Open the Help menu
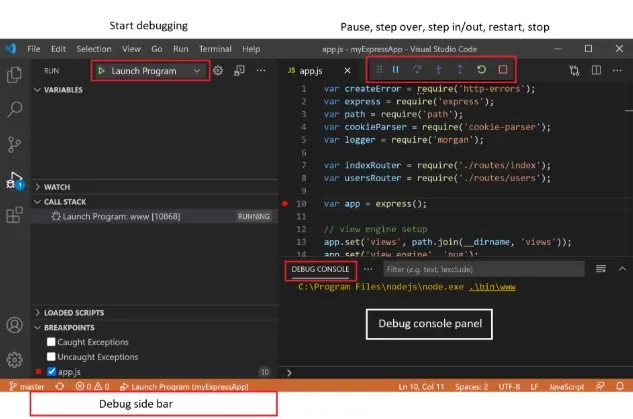This screenshot has width=633, height=419. pyautogui.click(x=251, y=49)
